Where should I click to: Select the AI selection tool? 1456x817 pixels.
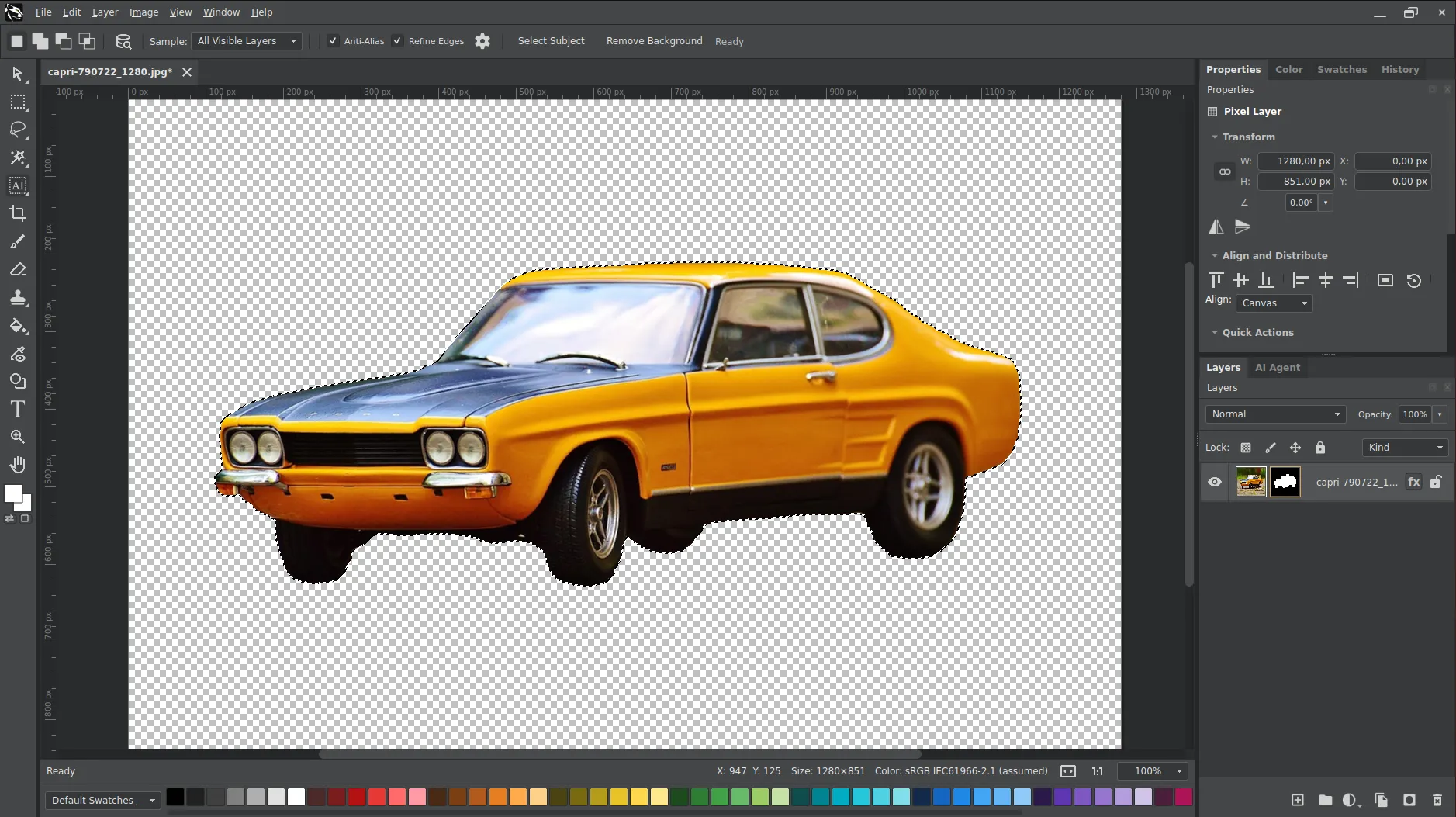click(18, 185)
